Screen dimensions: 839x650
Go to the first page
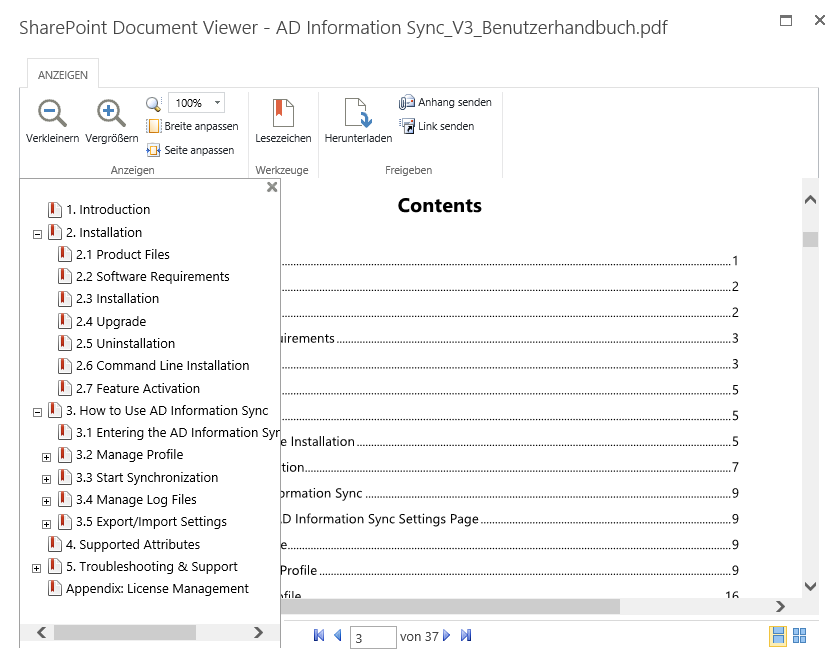[319, 636]
